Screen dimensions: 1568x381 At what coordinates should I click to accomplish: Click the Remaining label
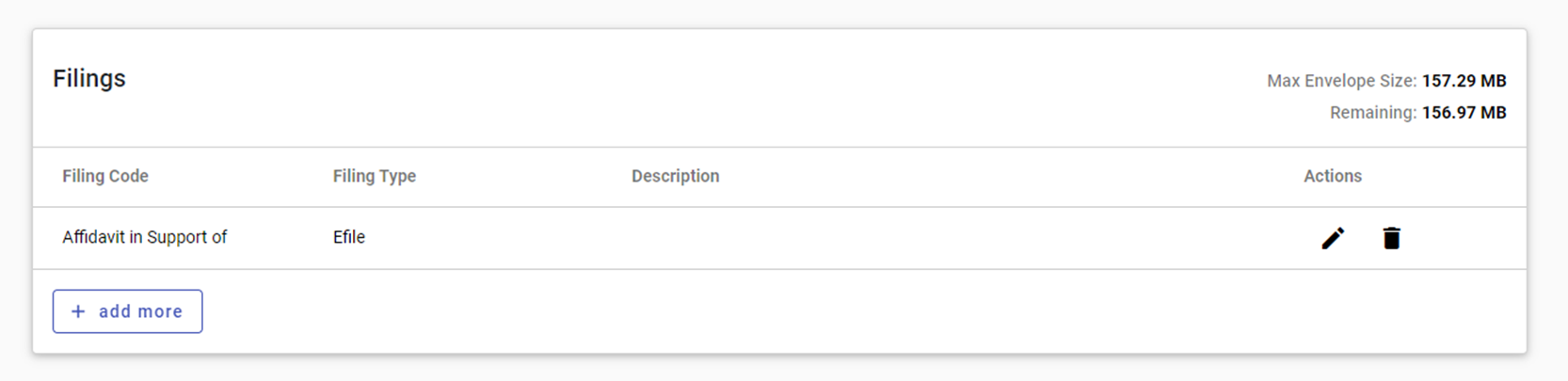tap(1373, 113)
